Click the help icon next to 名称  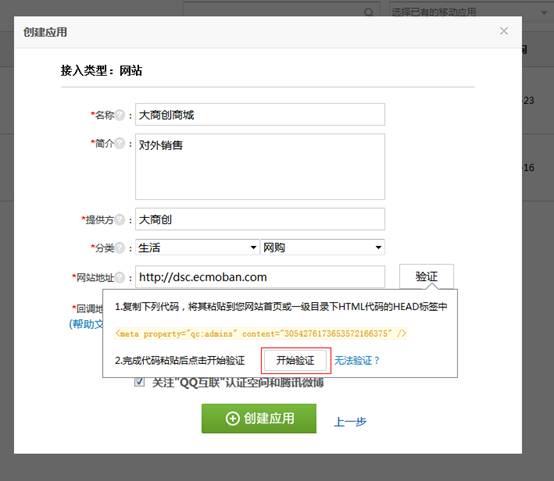tap(120, 115)
